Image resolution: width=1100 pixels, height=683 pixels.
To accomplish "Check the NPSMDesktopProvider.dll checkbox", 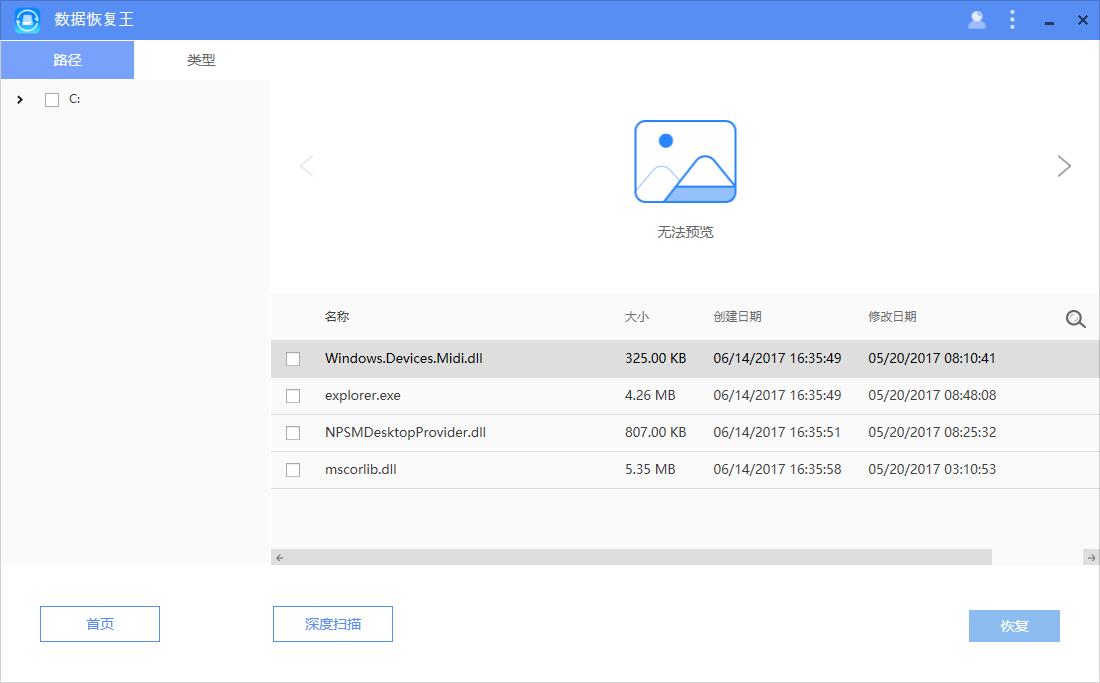I will coord(293,433).
